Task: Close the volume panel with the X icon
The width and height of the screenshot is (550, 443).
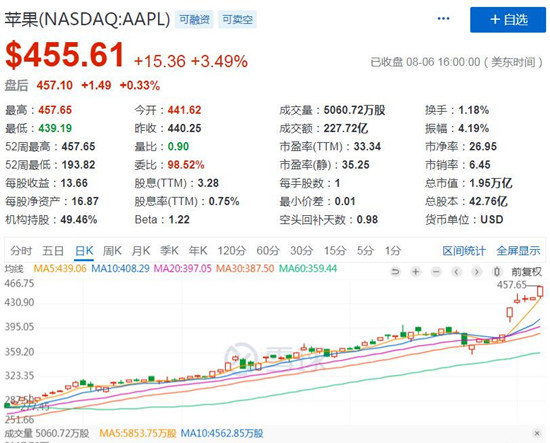Action: pos(537,433)
